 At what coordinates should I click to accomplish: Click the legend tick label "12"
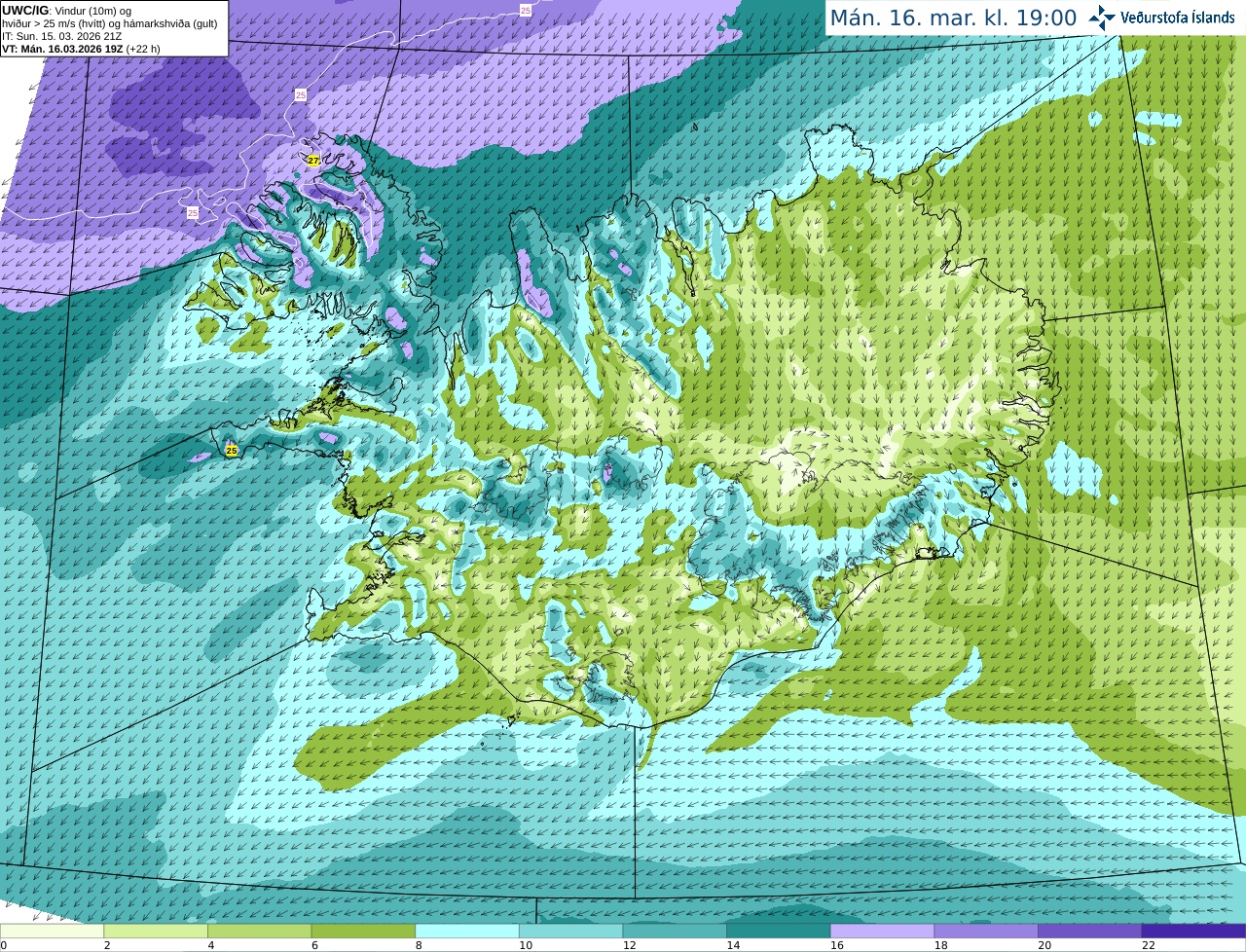(630, 945)
